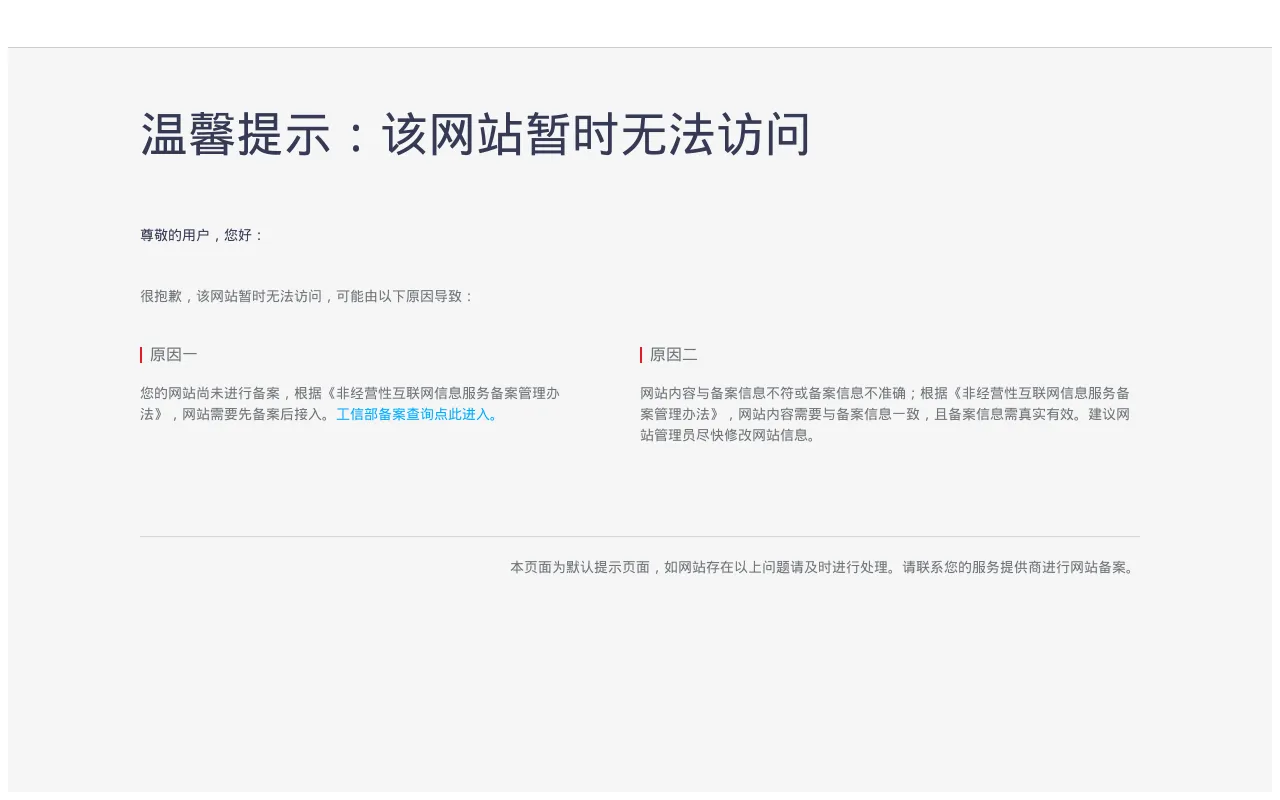Click the sentence 很抱歉，该网站暂时无法访问
This screenshot has width=1280, height=800.
coord(308,296)
